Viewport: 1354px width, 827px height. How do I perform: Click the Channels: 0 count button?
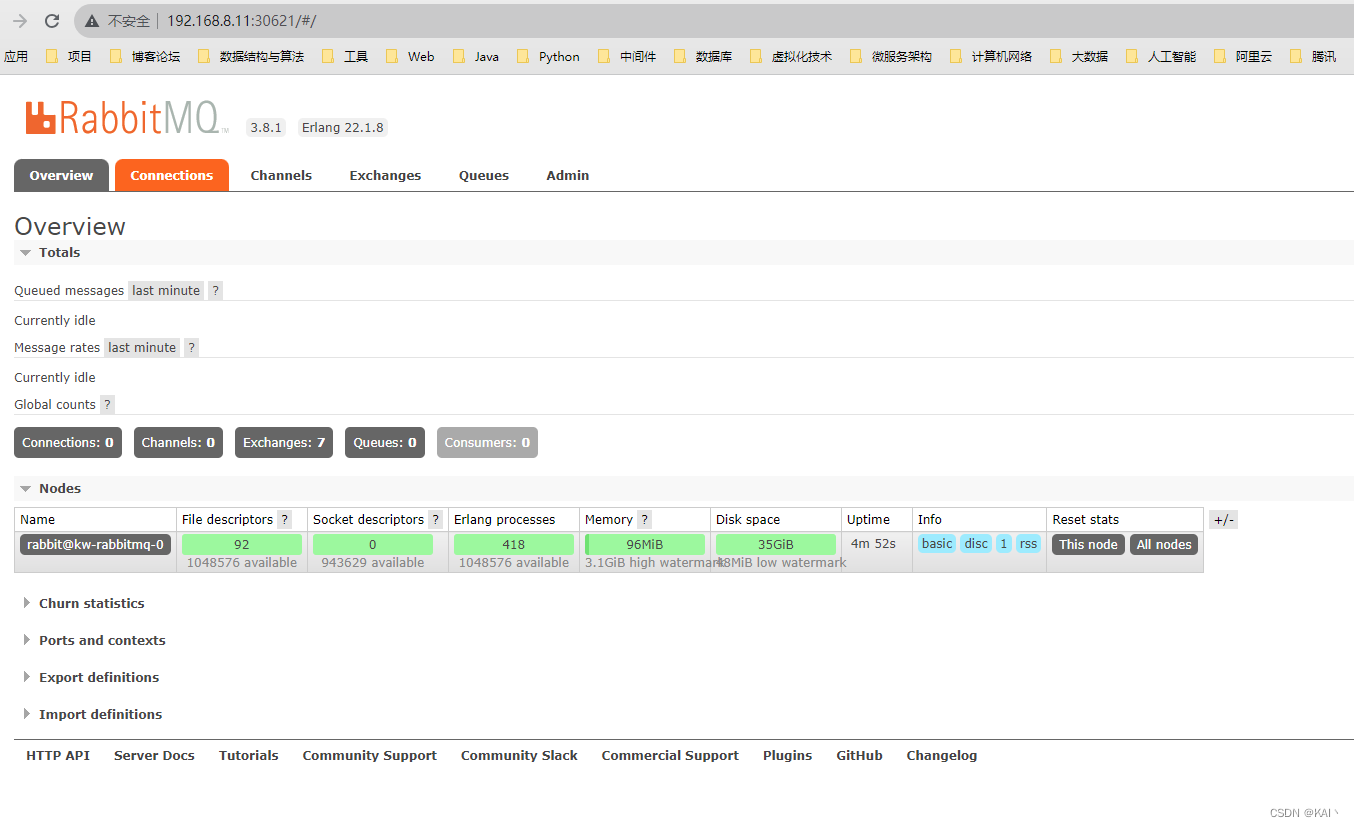pyautogui.click(x=178, y=442)
